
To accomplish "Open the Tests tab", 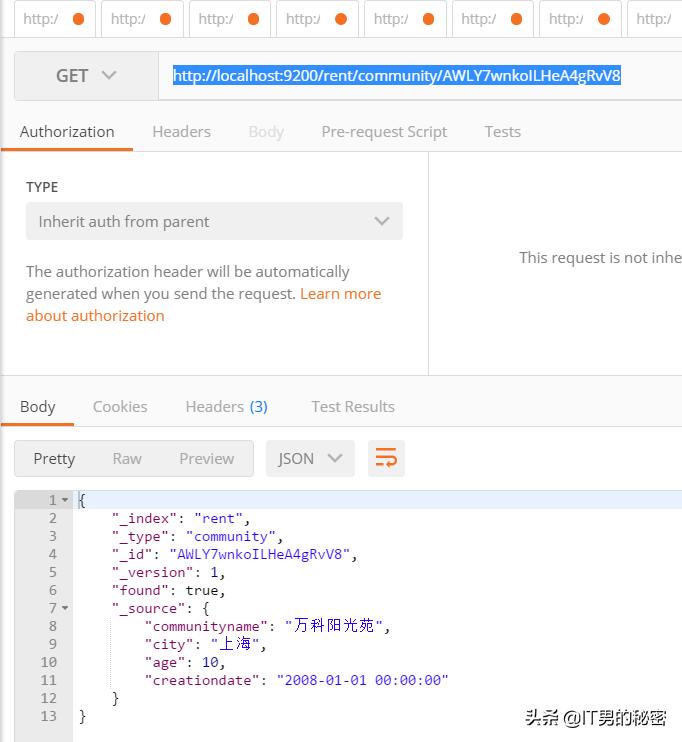I will (x=502, y=132).
